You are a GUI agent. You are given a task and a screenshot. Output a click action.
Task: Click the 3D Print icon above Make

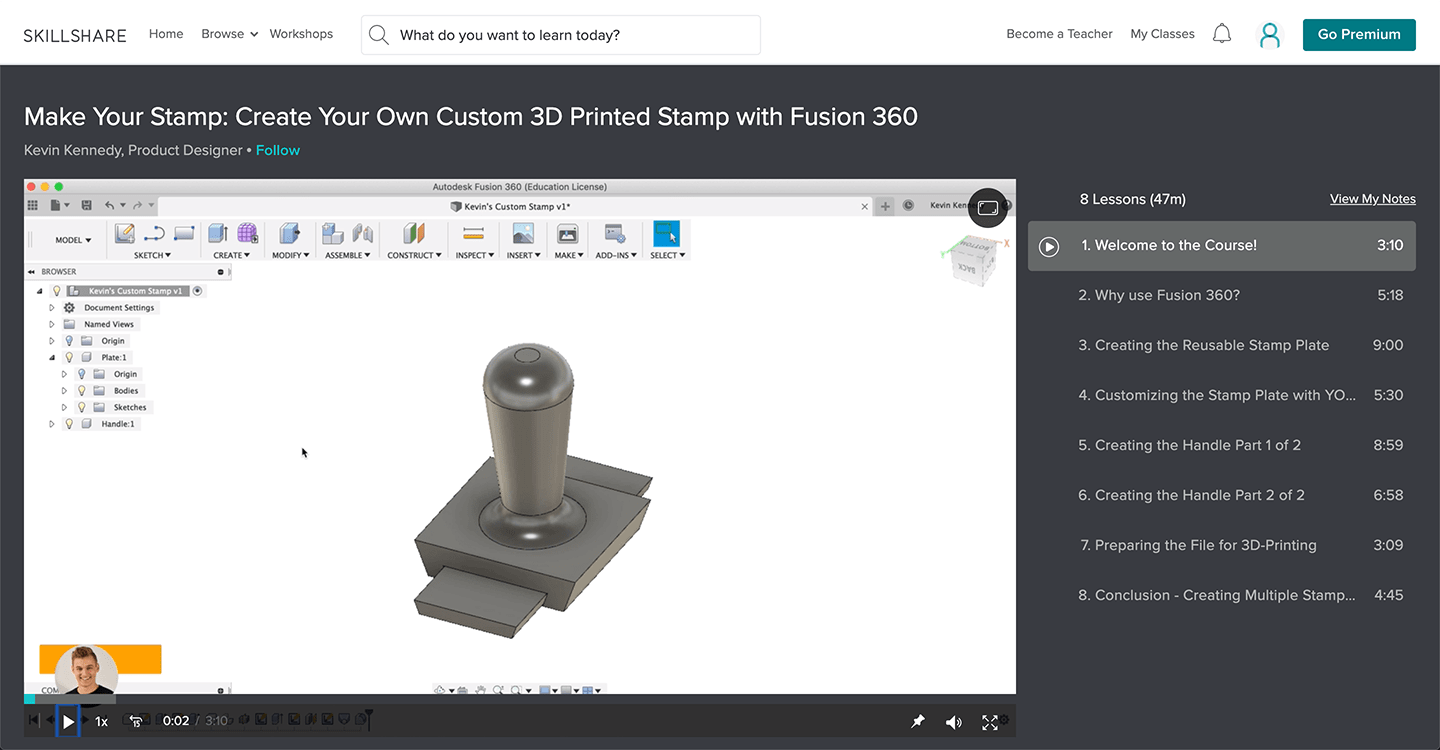tap(567, 234)
